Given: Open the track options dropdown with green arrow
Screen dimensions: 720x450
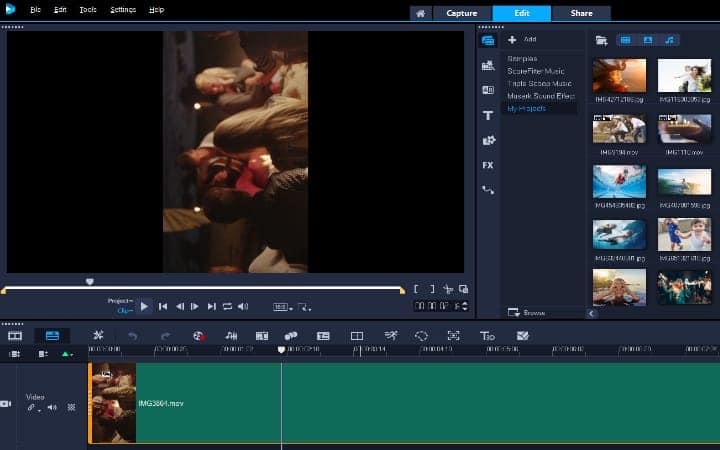Looking at the screenshot, I should tap(67, 354).
